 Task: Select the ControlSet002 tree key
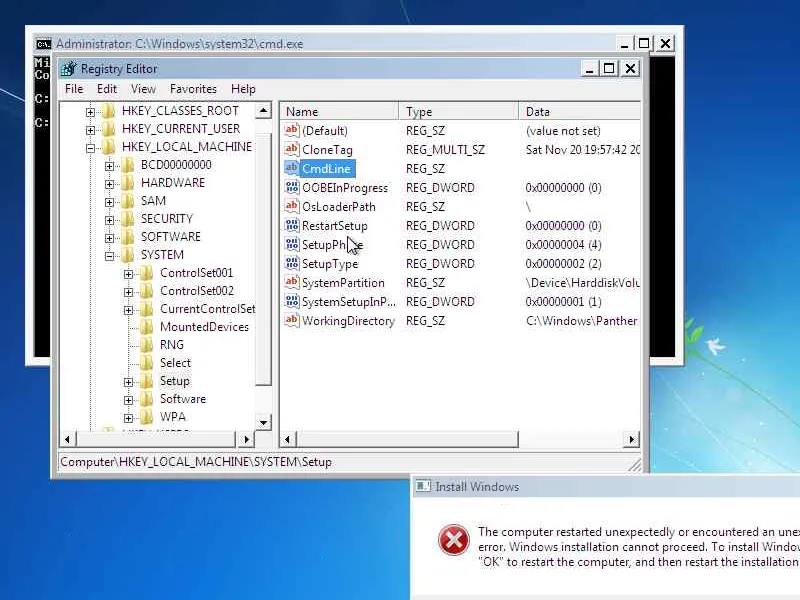point(196,291)
